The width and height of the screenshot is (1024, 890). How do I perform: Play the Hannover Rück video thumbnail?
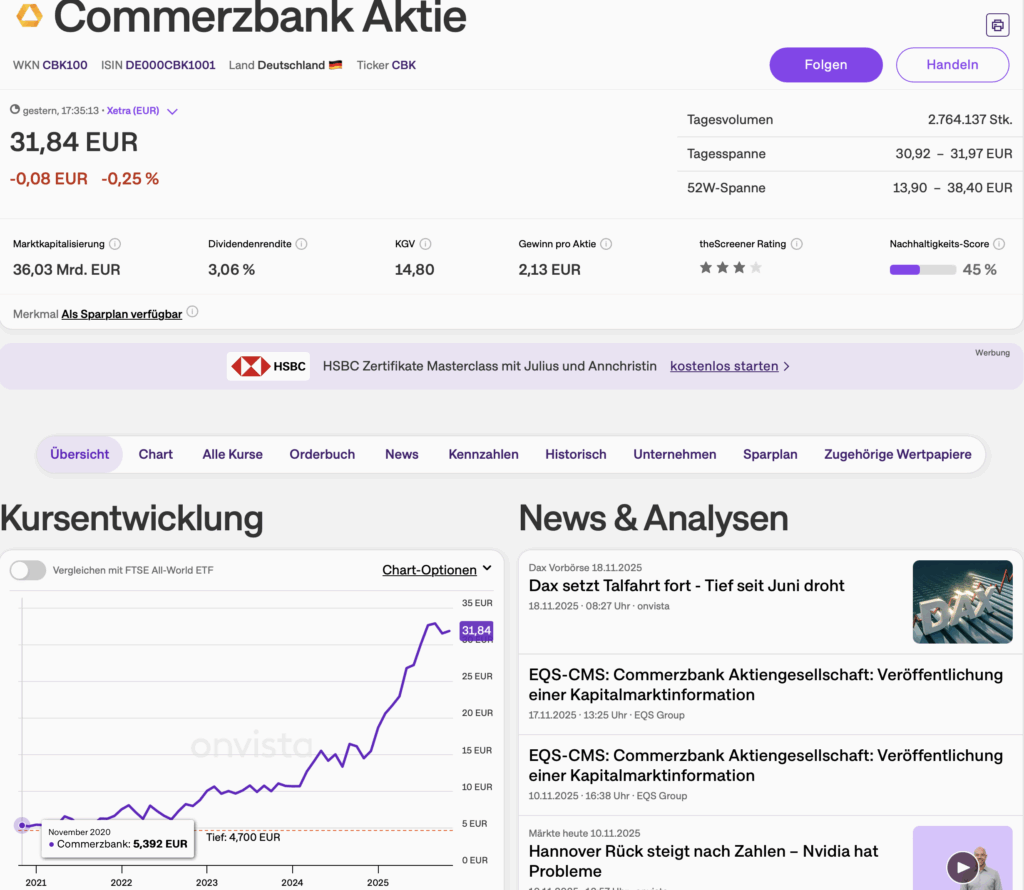[x=962, y=866]
